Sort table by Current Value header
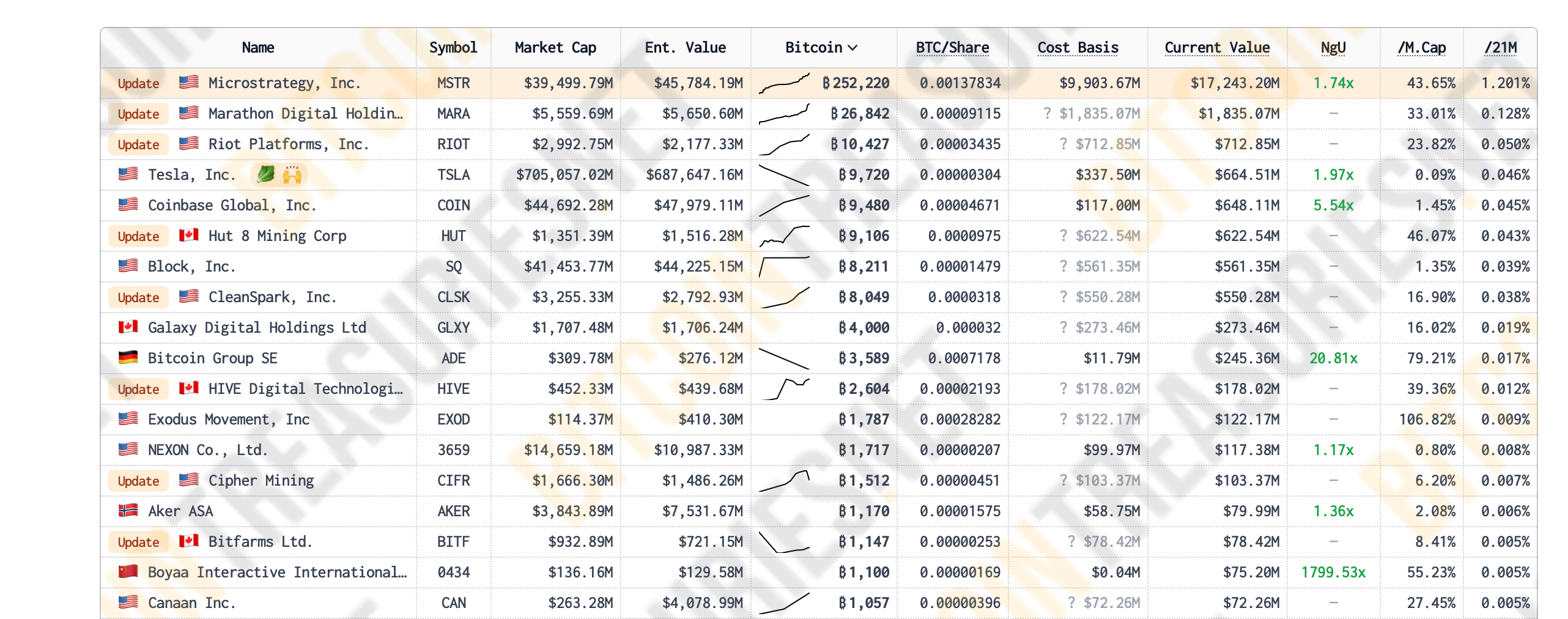1568x619 pixels. [x=1217, y=48]
